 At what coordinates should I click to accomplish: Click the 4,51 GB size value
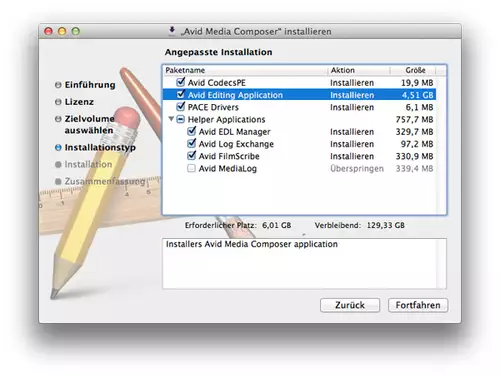[418, 95]
